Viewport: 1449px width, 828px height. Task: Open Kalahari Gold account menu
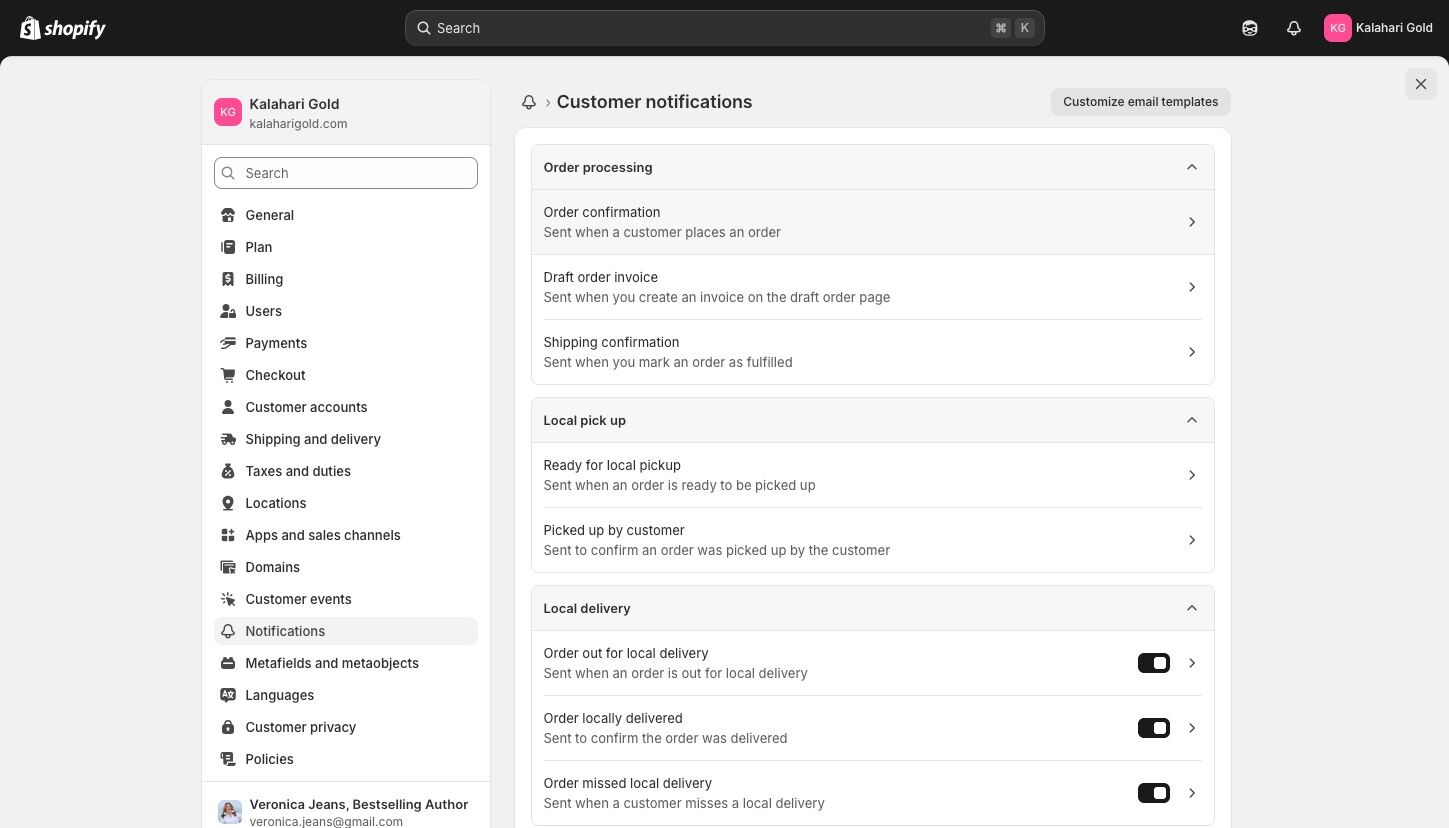click(1378, 28)
